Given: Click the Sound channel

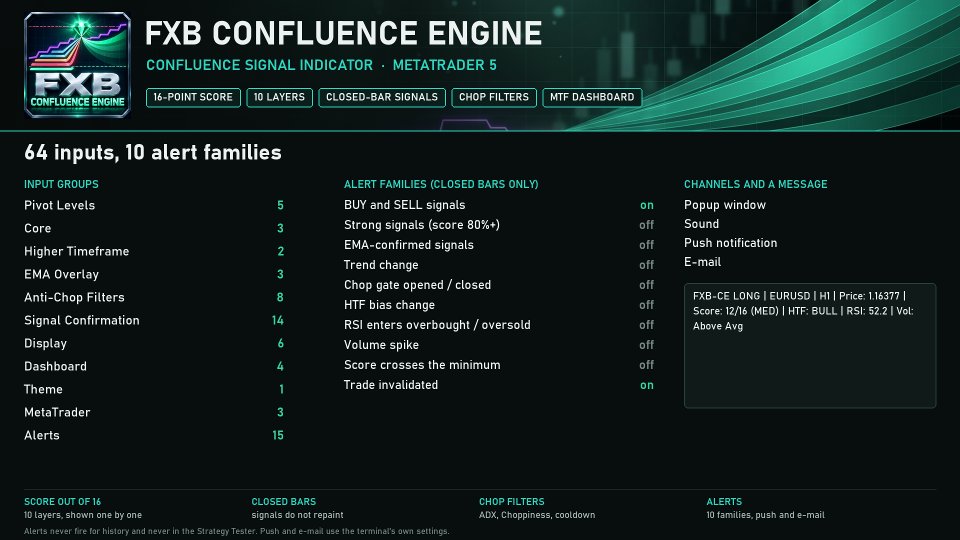Looking at the screenshot, I should coord(702,224).
